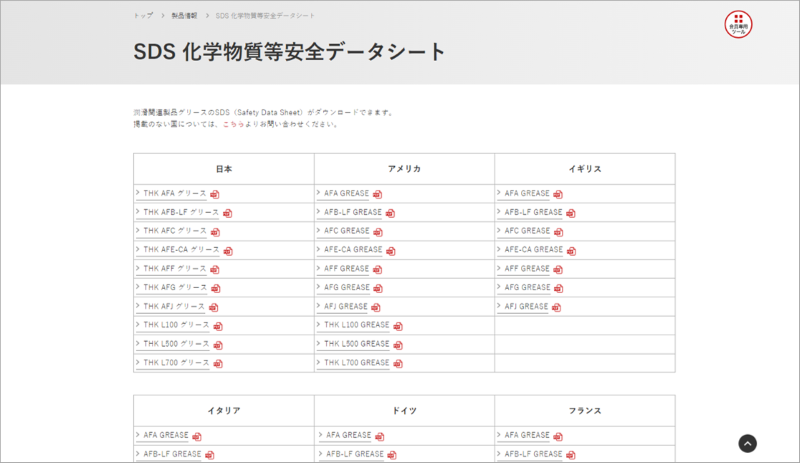
Task: Click the こちら inquiry link
Action: 234,125
